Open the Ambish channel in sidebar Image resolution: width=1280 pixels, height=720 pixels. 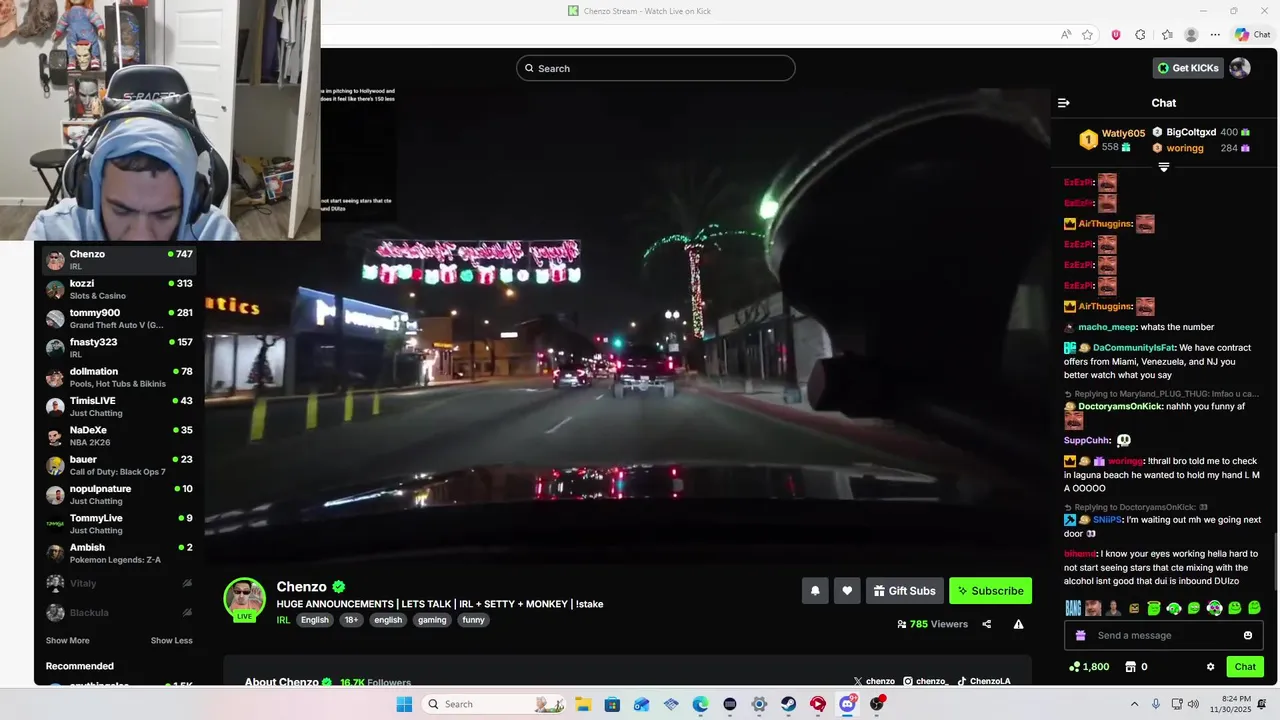[x=119, y=553]
